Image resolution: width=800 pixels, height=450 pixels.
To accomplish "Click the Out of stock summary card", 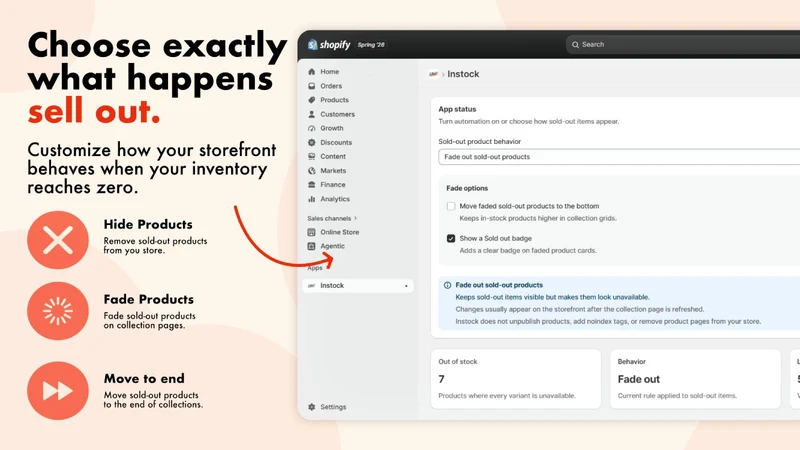I will (x=516, y=379).
